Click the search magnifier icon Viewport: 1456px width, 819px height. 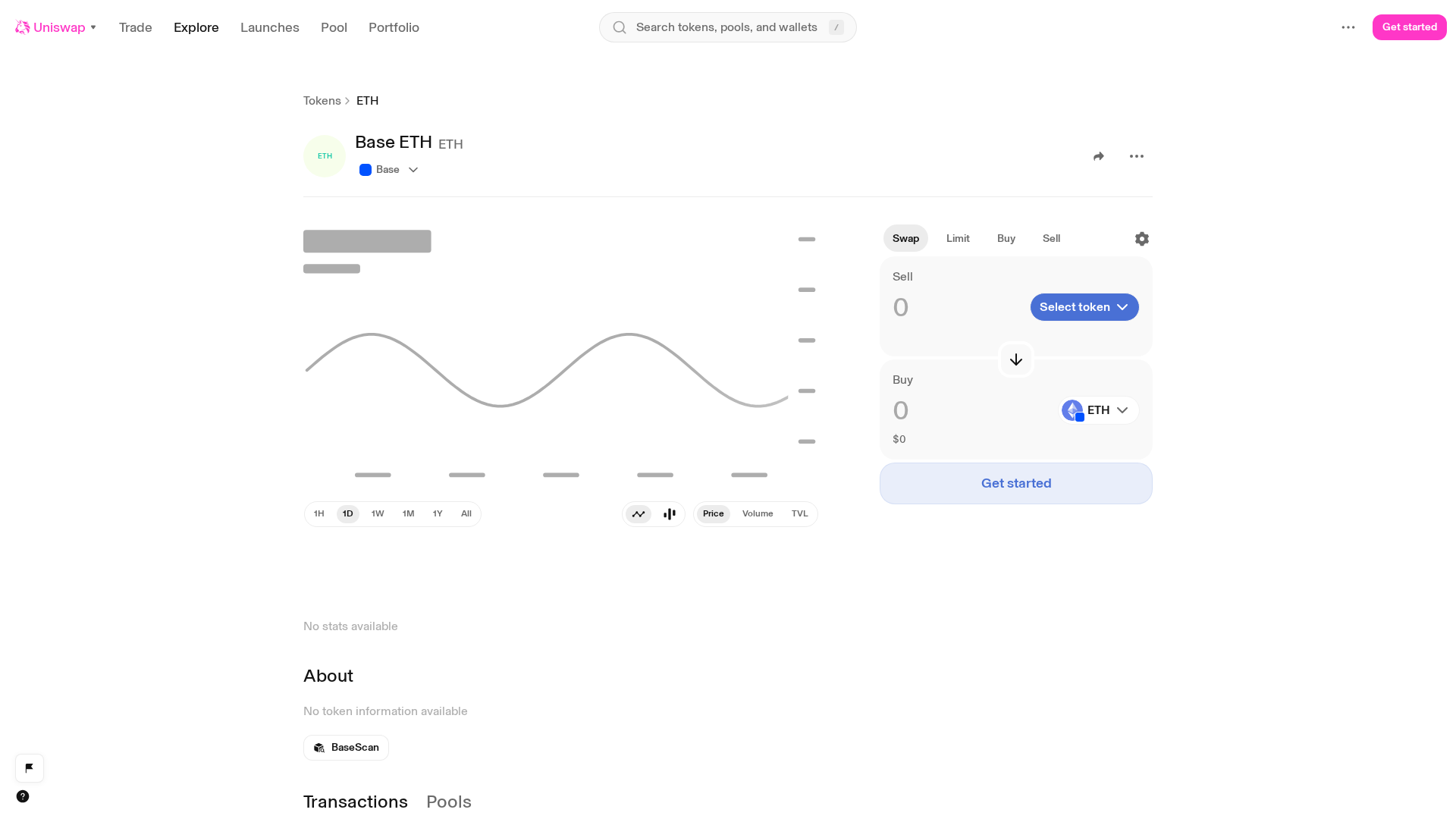(x=620, y=27)
